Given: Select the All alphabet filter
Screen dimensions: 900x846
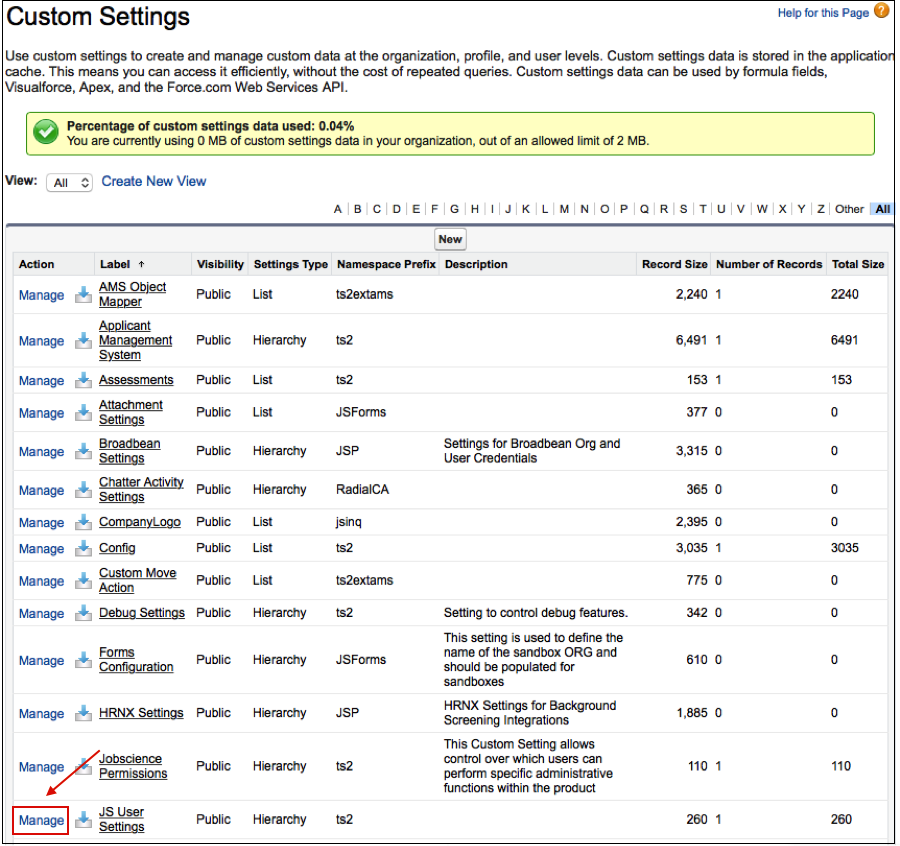Looking at the screenshot, I should coord(883,209).
